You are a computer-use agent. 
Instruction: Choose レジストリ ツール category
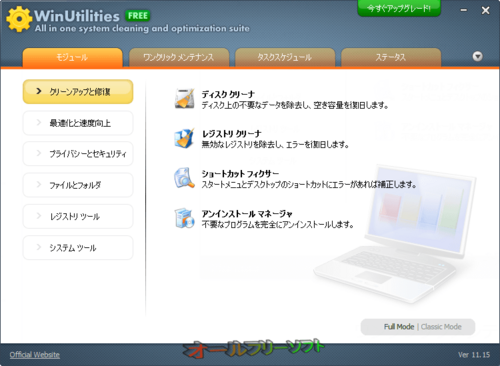pos(78,216)
